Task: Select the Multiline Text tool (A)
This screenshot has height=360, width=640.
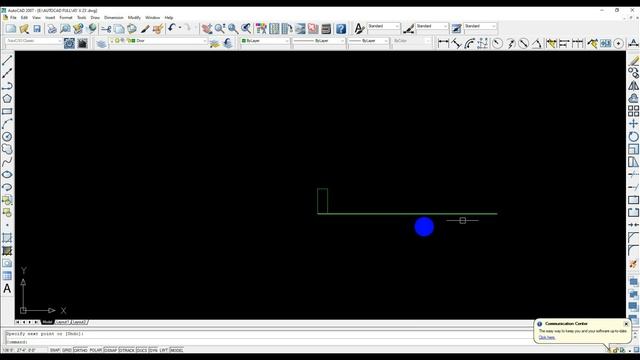Action: pos(7,289)
